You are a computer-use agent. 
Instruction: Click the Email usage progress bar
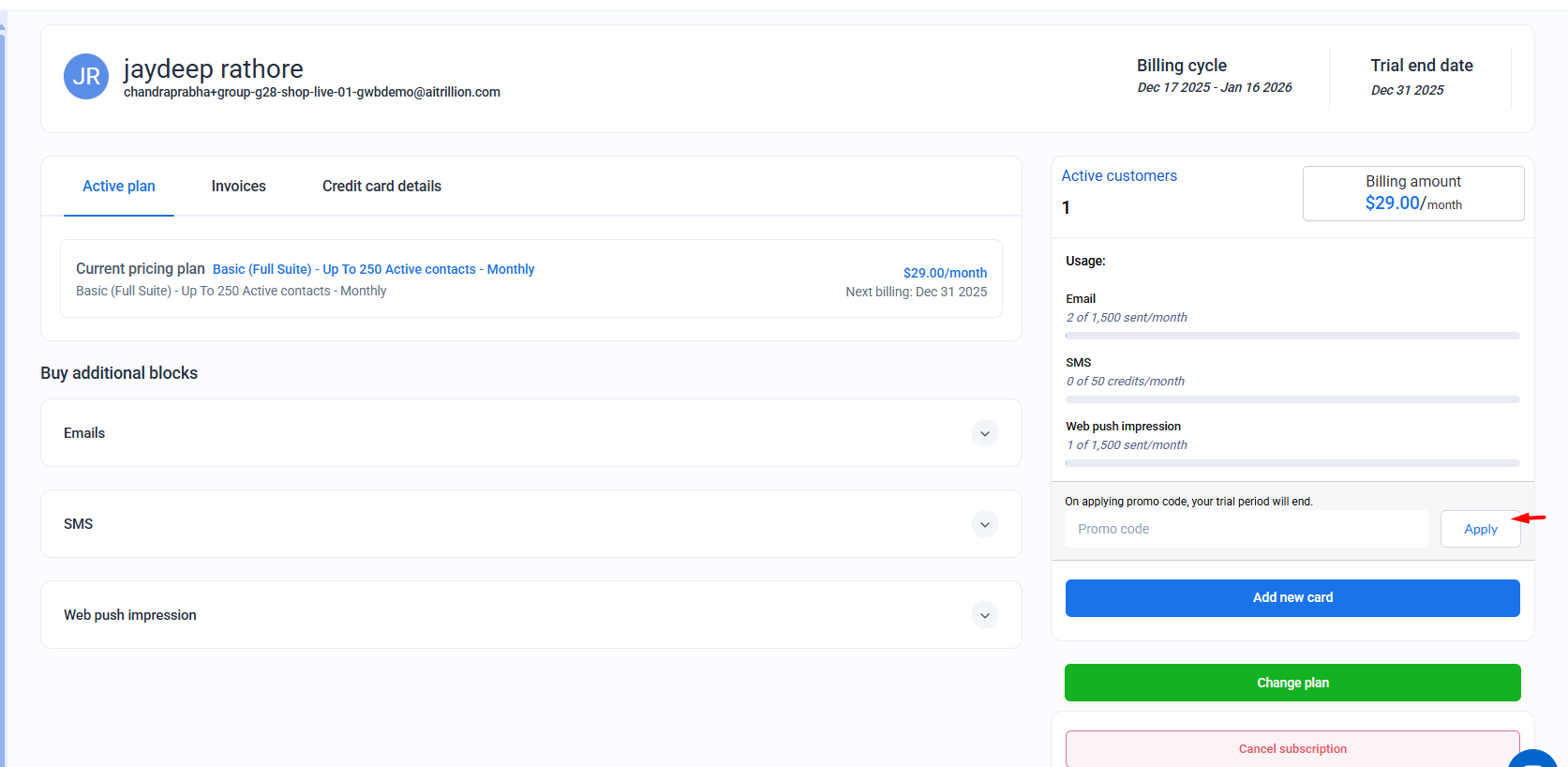pos(1292,336)
